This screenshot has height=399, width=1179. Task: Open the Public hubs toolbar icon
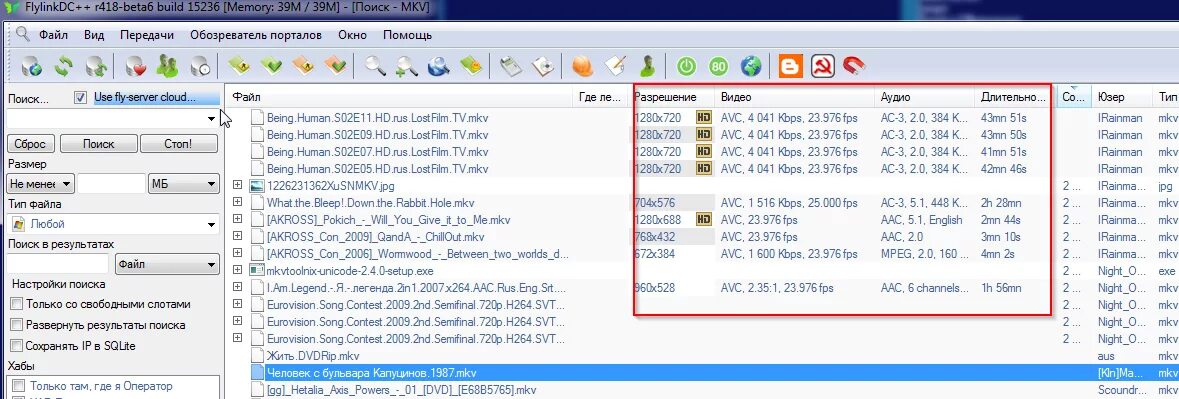click(x=32, y=67)
